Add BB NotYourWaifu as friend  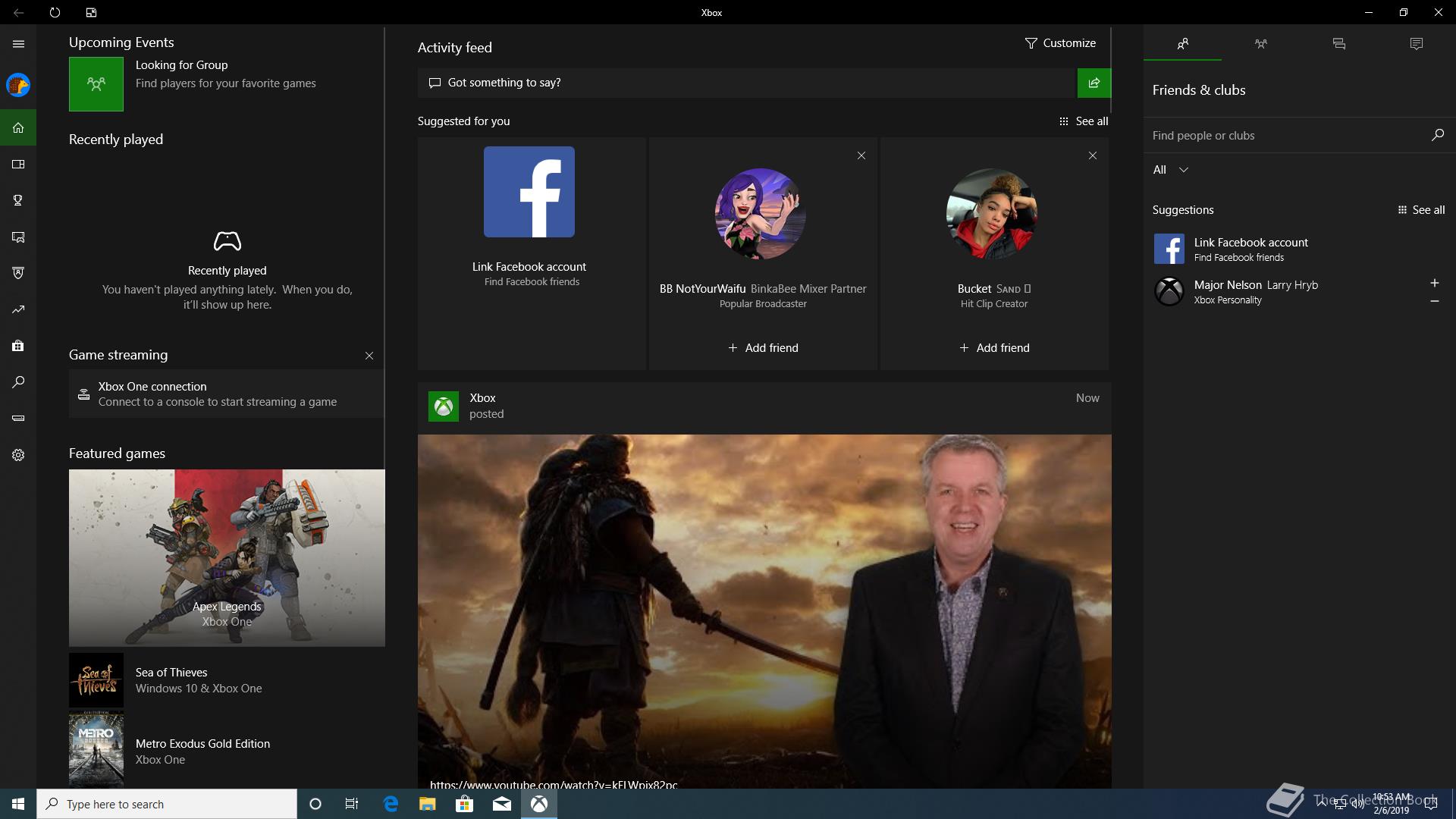(x=763, y=348)
